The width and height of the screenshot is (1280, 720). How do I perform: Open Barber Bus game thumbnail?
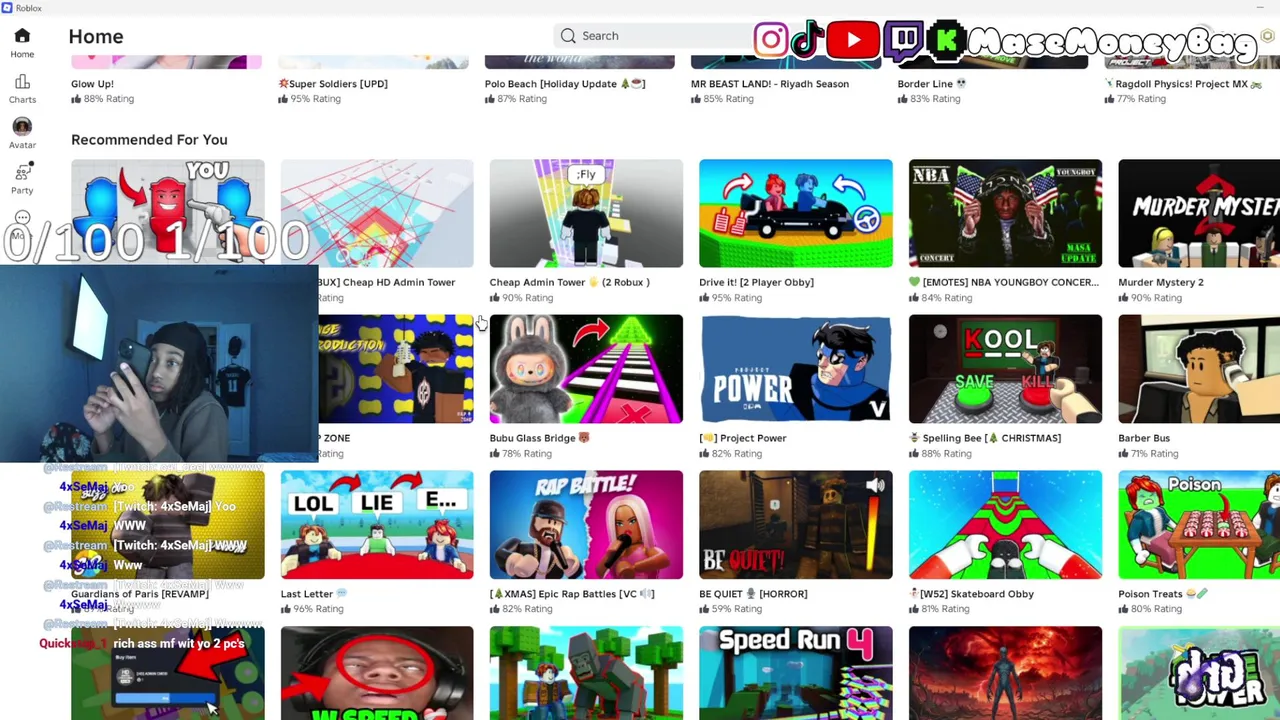(1199, 369)
